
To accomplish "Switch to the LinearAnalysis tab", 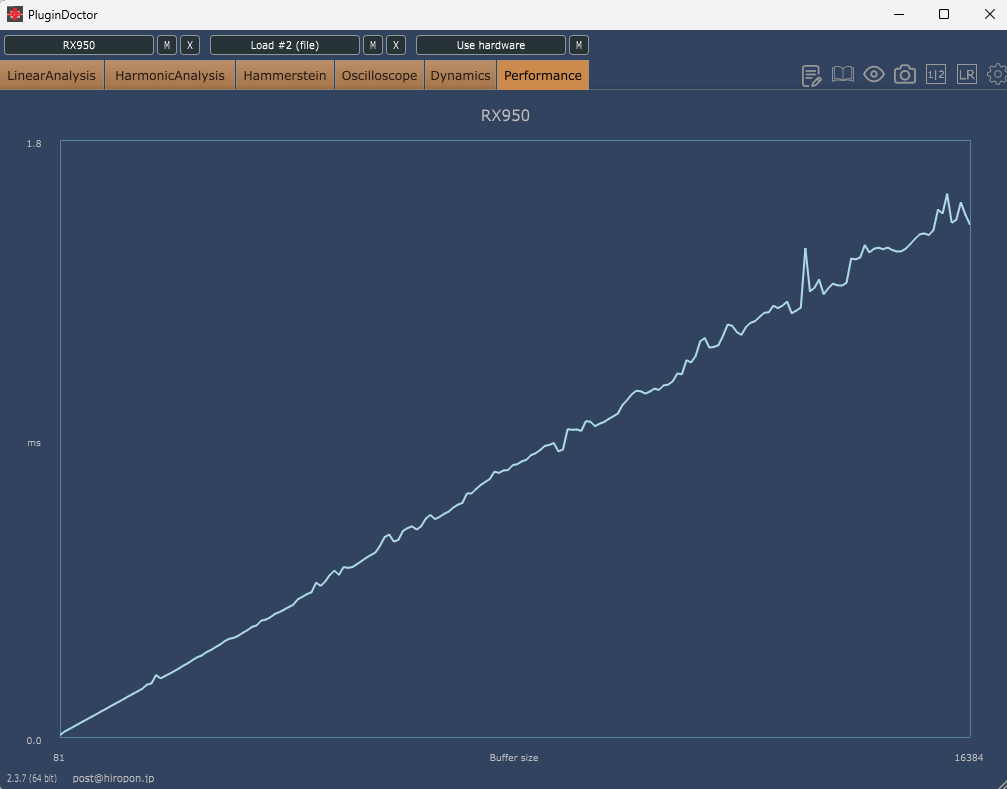I will point(51,75).
